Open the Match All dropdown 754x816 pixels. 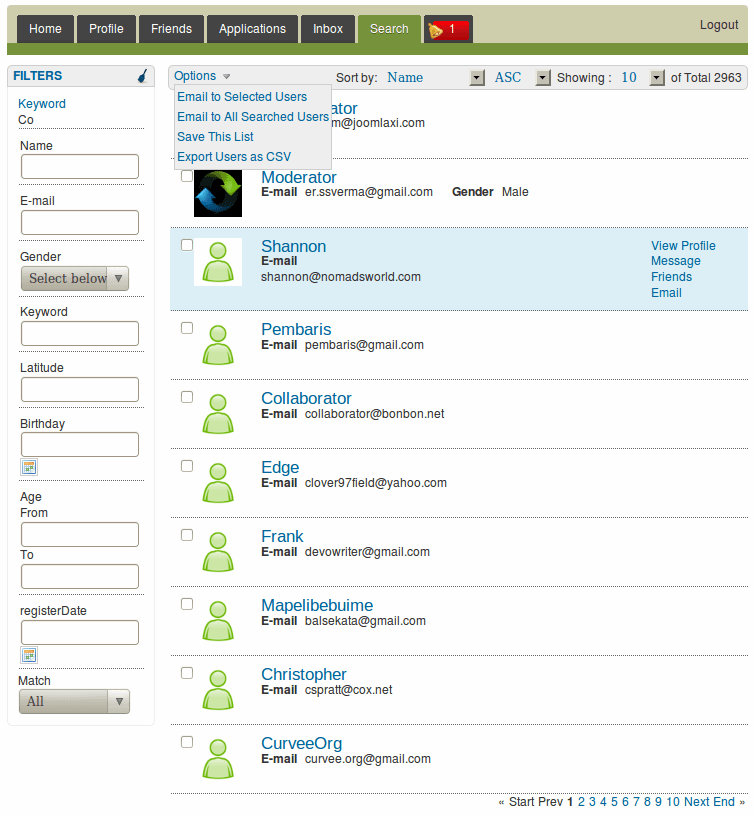(x=74, y=702)
